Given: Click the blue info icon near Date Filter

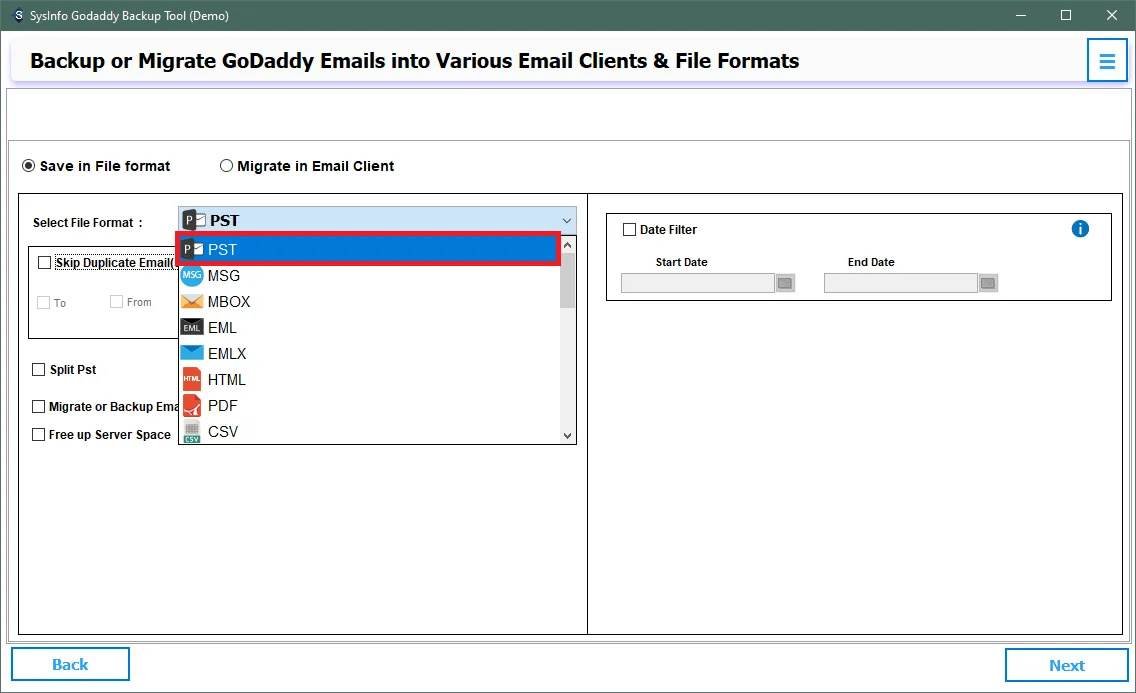Looking at the screenshot, I should 1079,229.
